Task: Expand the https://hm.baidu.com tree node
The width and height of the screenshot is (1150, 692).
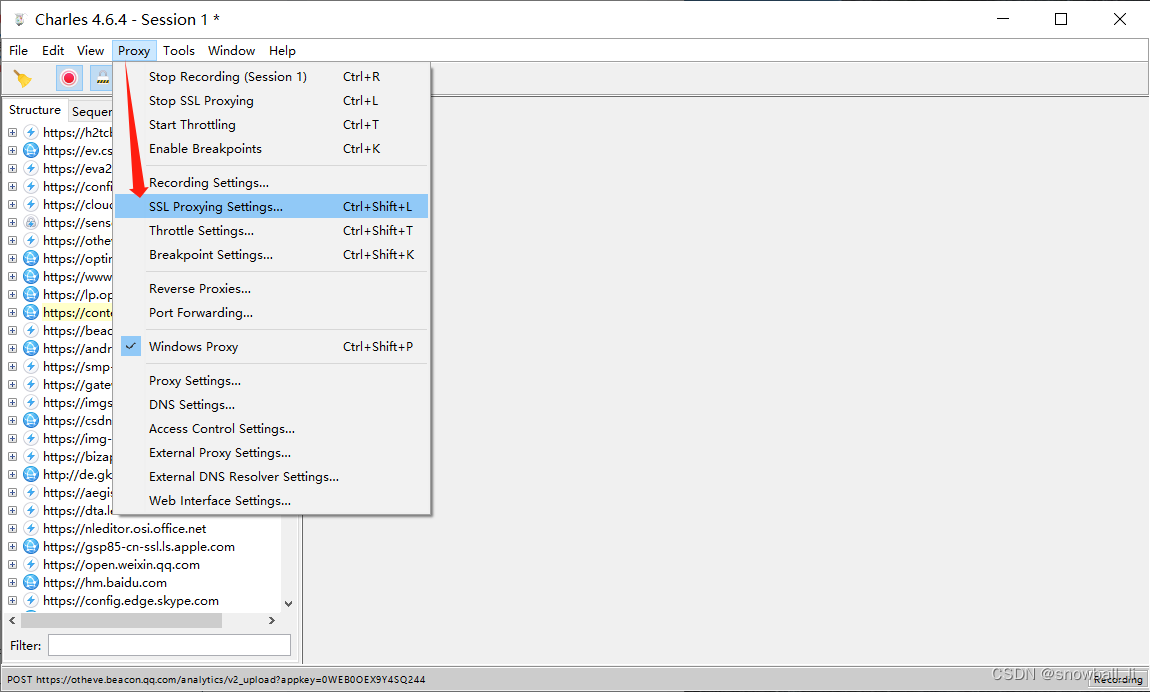Action: point(12,583)
